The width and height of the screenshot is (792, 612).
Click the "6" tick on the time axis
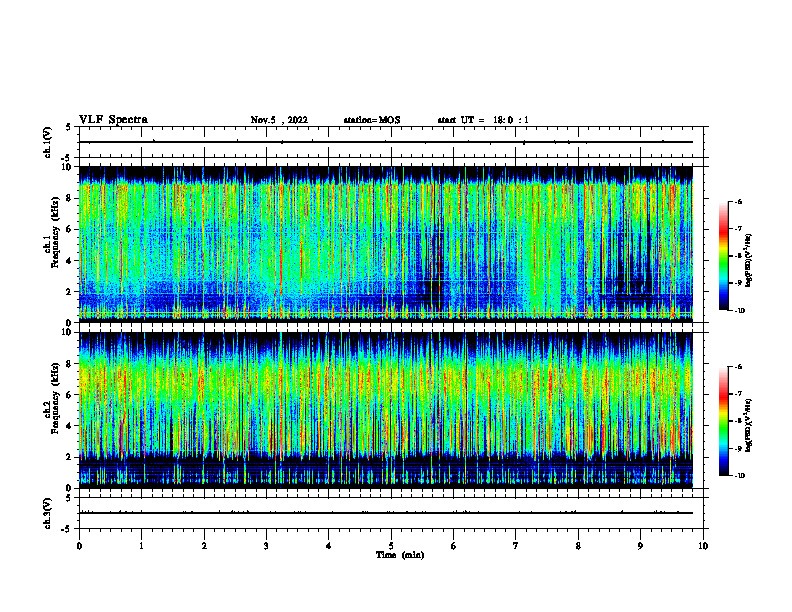454,546
